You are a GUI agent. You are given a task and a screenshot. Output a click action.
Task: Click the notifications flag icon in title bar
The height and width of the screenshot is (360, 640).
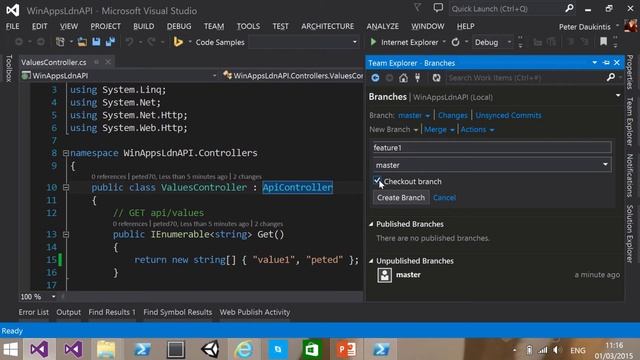point(417,7)
